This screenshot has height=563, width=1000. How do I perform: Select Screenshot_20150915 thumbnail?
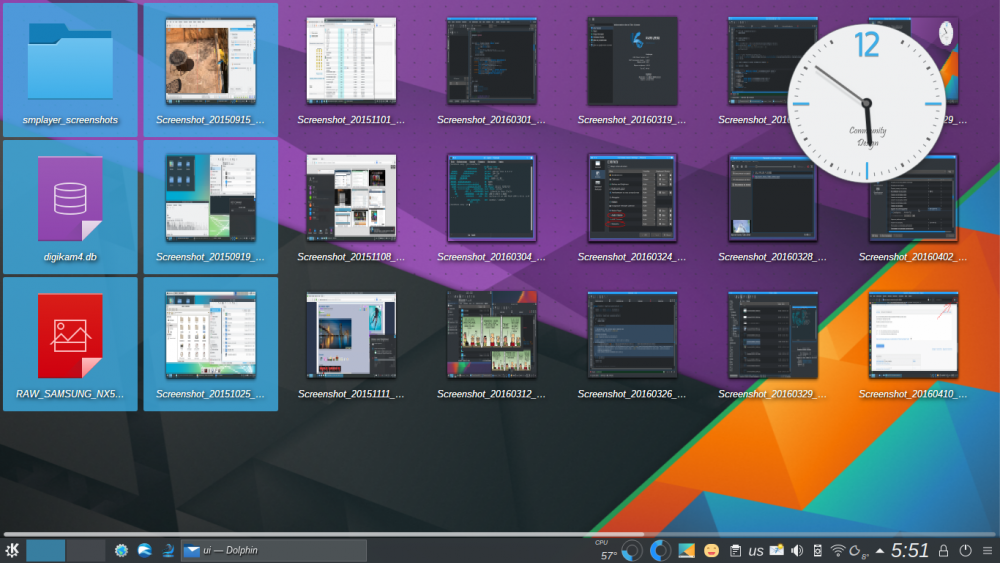pyautogui.click(x=210, y=61)
